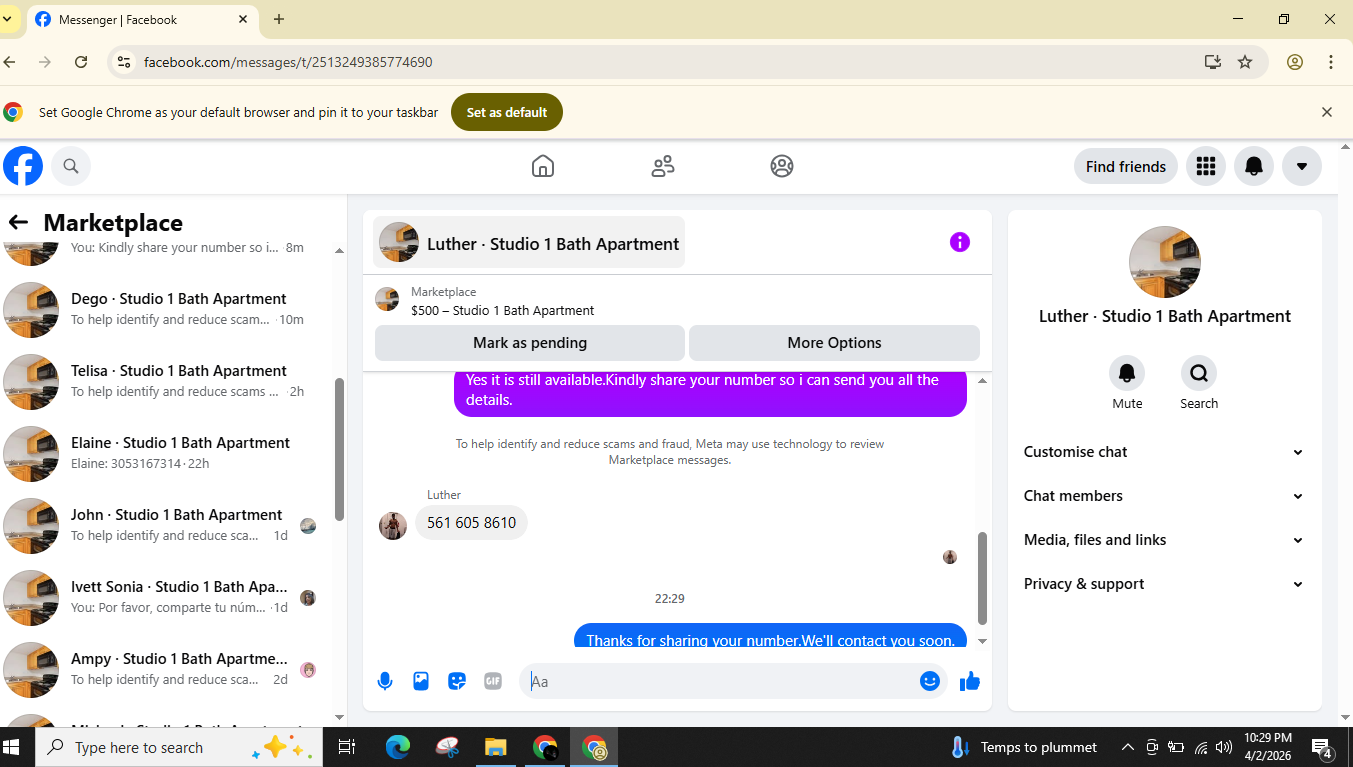Click the conversation list scrollbar thumb
Screen dimensions: 1353x767
(x=339, y=448)
